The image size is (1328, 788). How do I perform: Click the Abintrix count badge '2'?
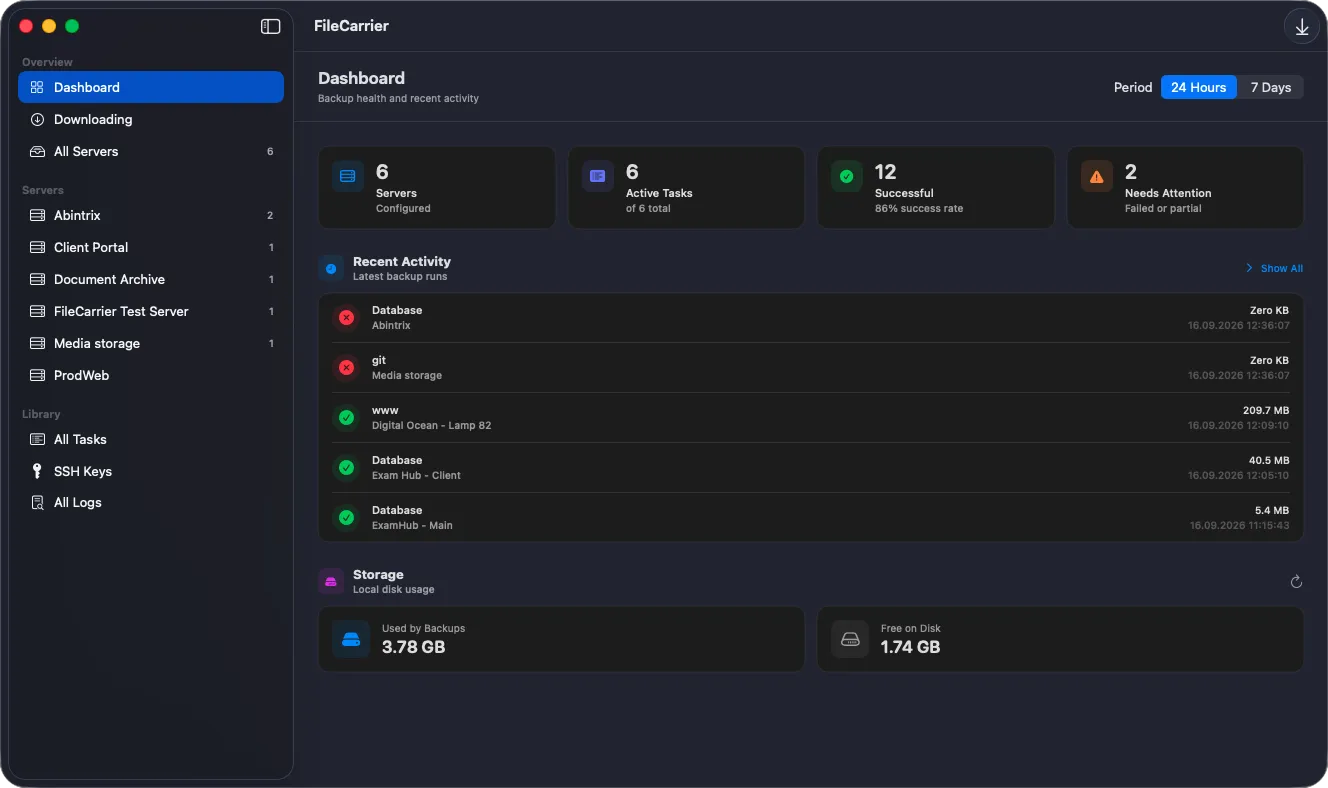click(x=270, y=215)
